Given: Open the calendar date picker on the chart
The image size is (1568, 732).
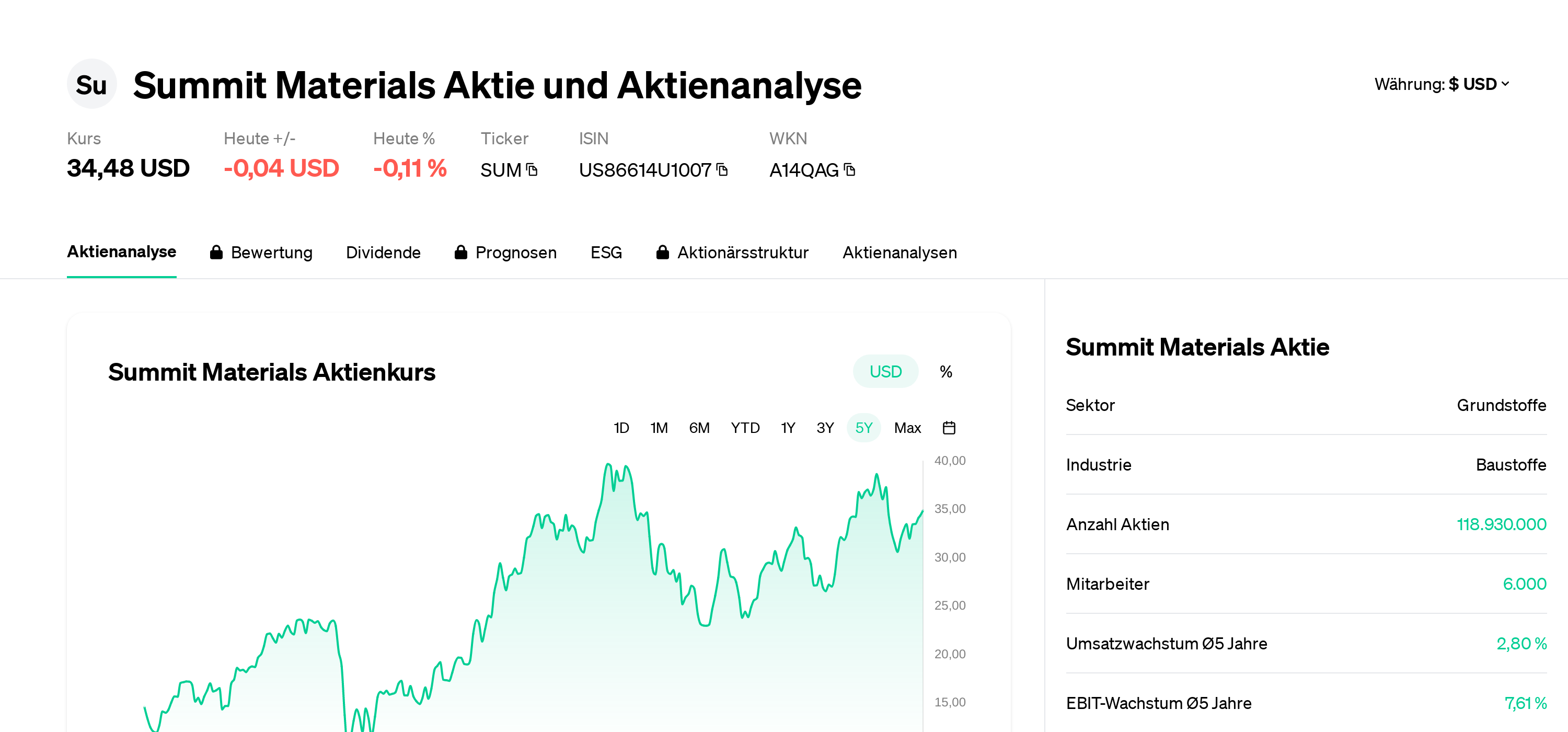Looking at the screenshot, I should click(x=950, y=428).
